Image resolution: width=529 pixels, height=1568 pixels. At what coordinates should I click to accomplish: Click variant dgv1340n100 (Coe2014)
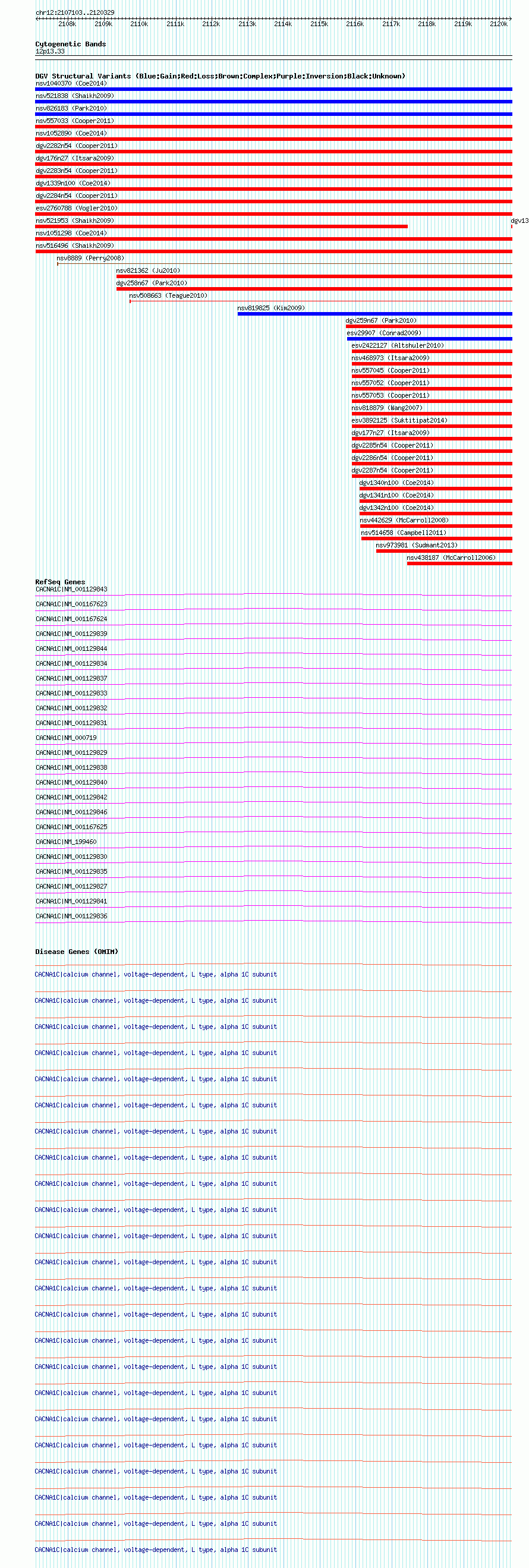coord(397,483)
